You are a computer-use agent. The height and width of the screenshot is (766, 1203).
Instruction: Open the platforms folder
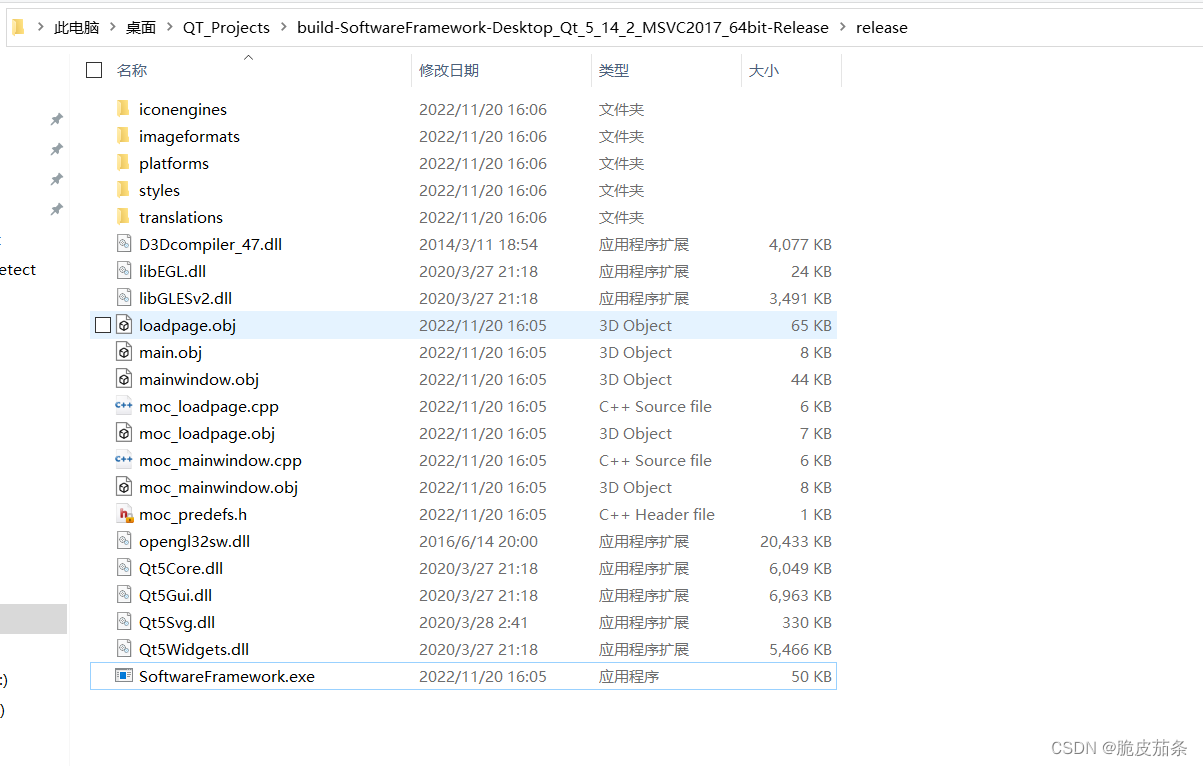[173, 162]
